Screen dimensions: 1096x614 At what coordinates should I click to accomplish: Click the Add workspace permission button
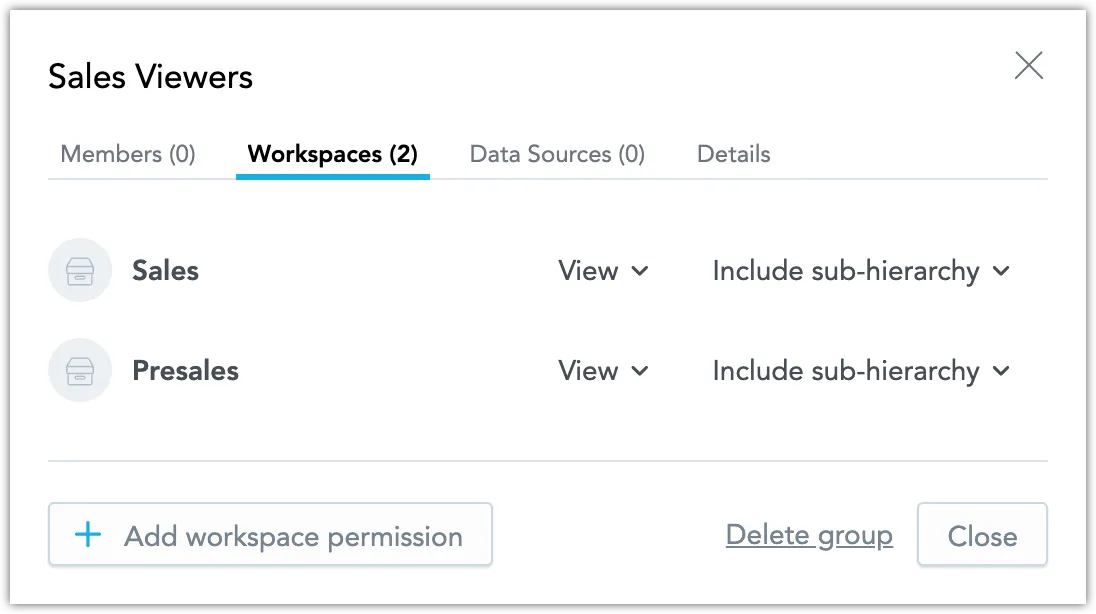click(x=270, y=535)
